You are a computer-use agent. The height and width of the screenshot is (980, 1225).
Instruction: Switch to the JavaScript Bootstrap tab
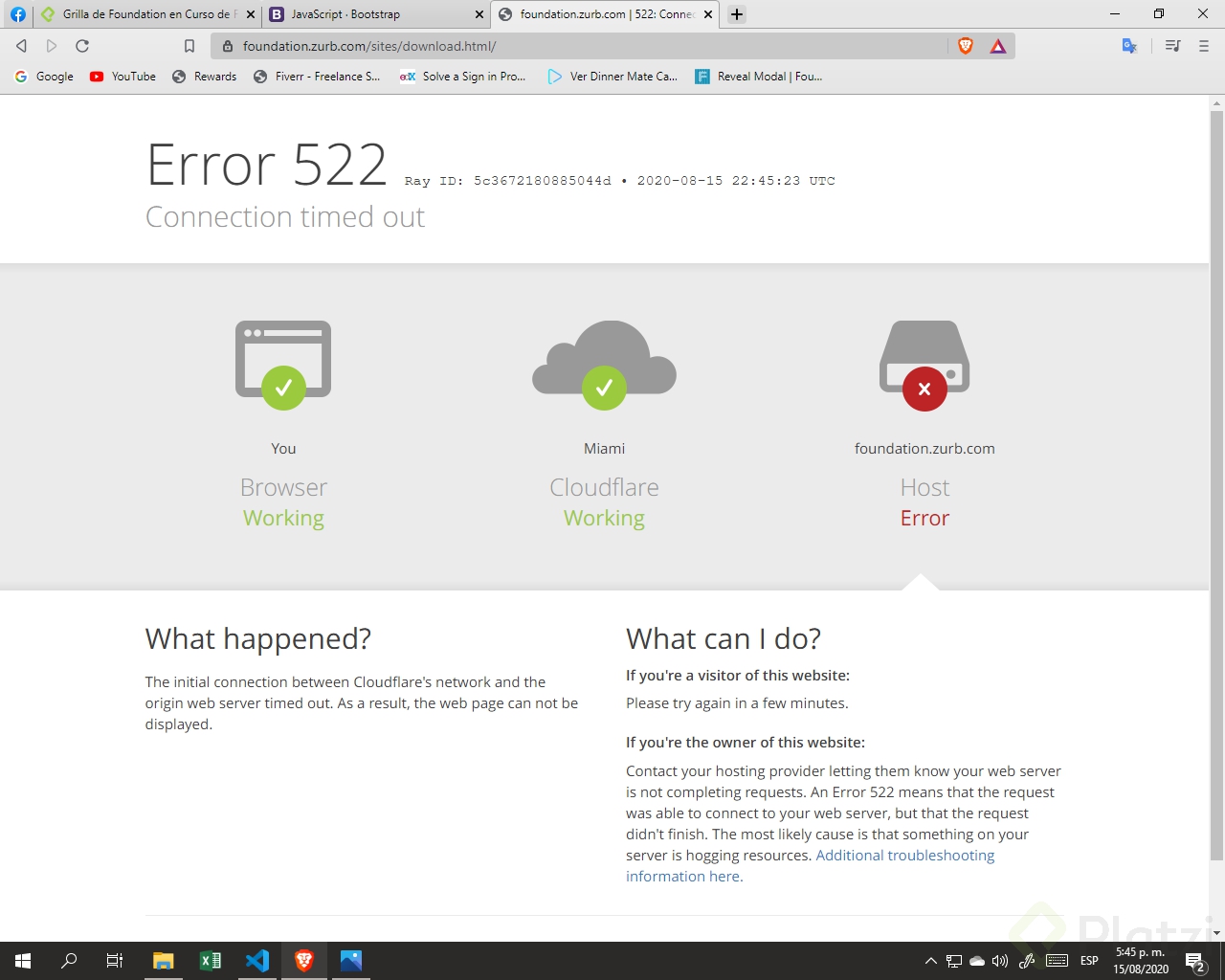click(x=375, y=14)
